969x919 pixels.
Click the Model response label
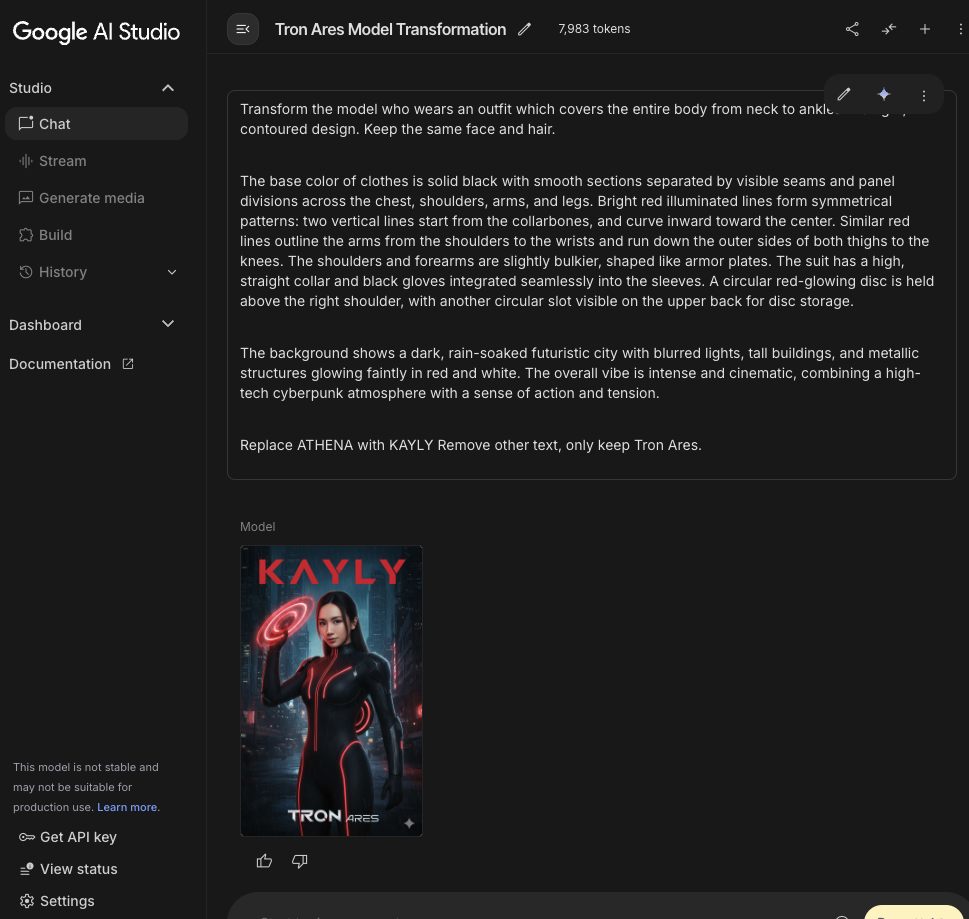257,527
